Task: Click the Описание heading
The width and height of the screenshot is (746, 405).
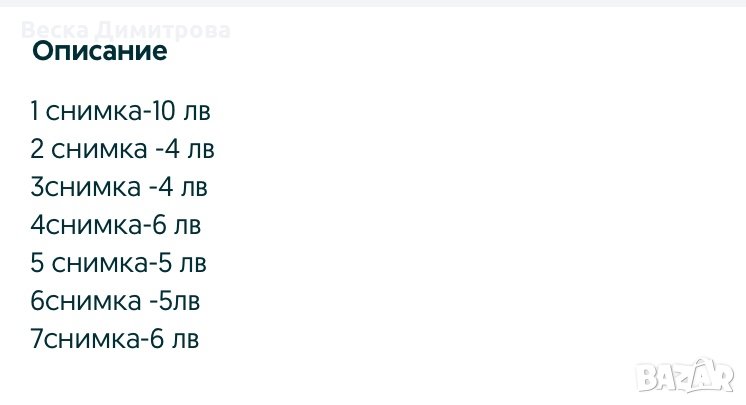Action: pyautogui.click(x=99, y=52)
